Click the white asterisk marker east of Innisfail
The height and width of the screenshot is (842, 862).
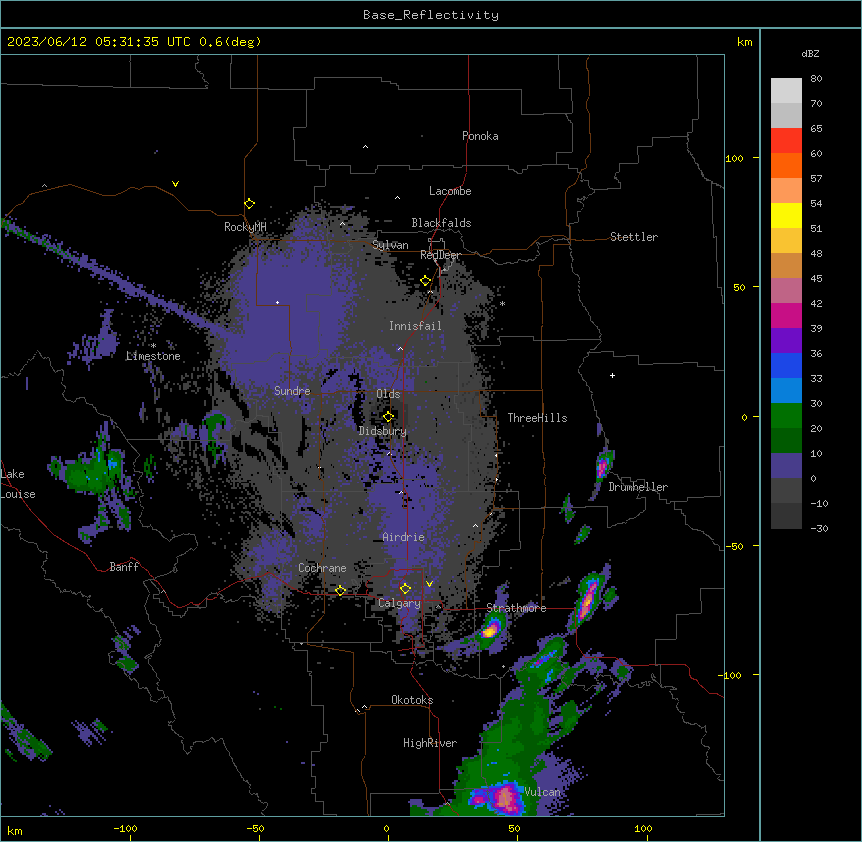(x=502, y=303)
